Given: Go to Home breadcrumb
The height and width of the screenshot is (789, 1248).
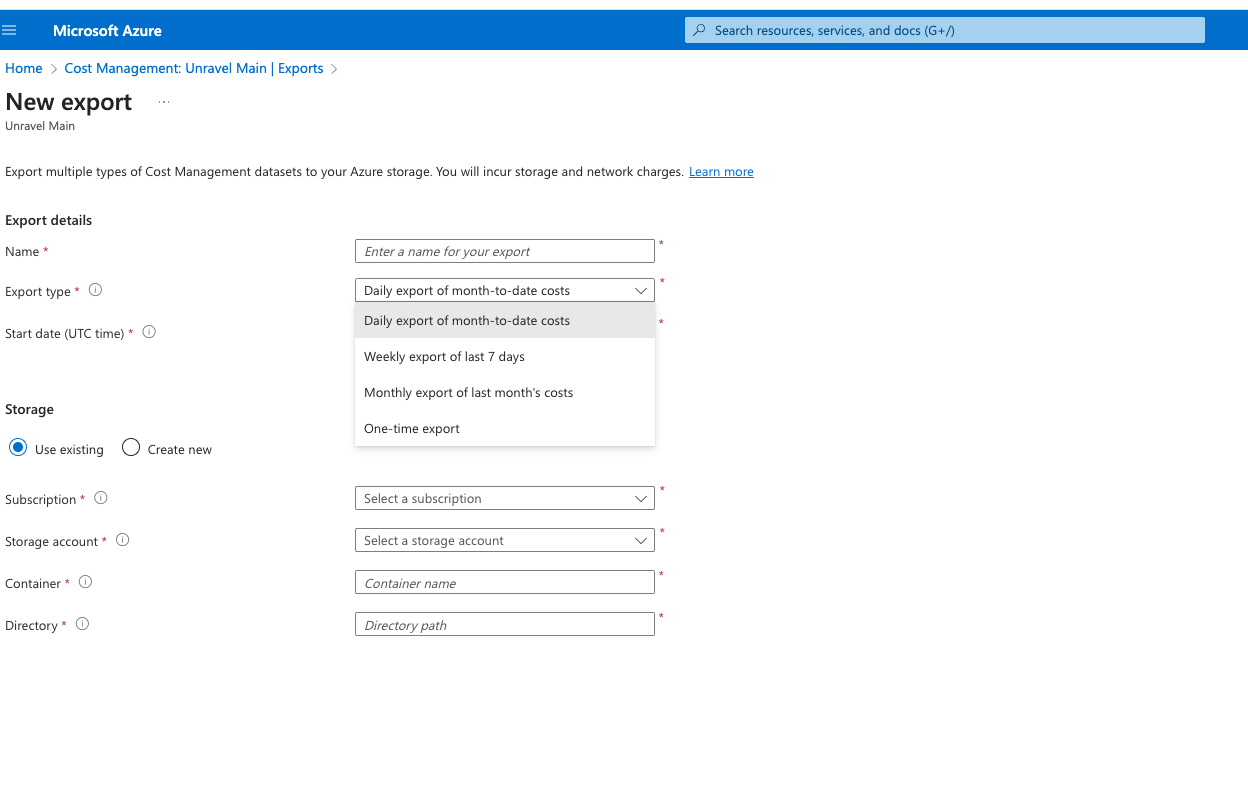Looking at the screenshot, I should tap(24, 68).
